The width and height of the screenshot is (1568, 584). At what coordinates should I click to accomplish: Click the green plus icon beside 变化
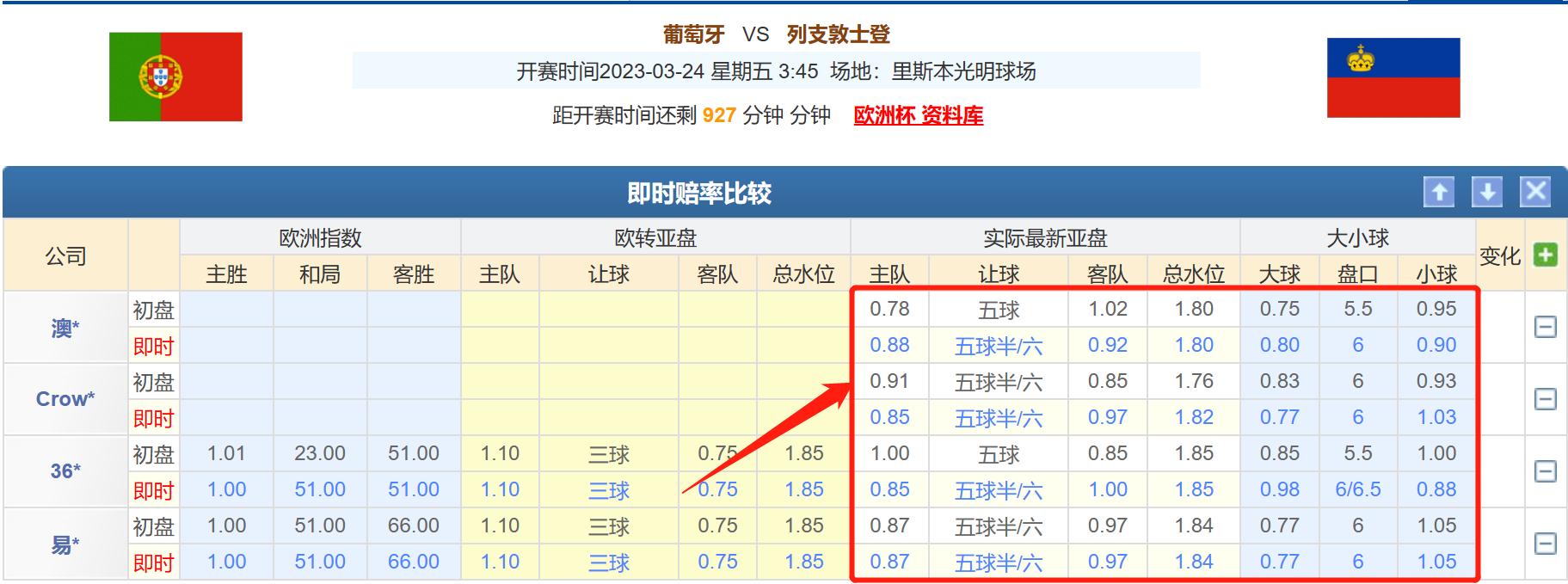pos(1546,255)
